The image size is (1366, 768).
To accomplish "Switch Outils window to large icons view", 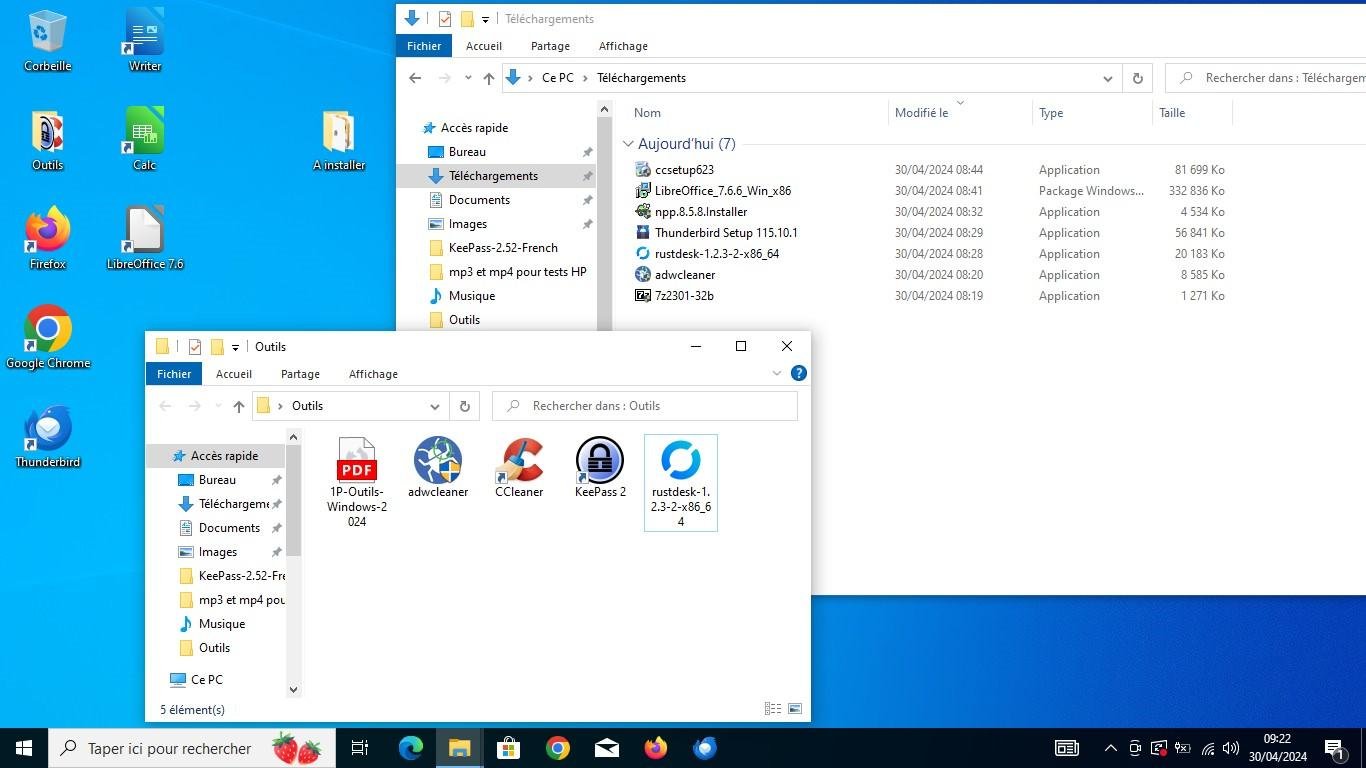I will click(795, 709).
